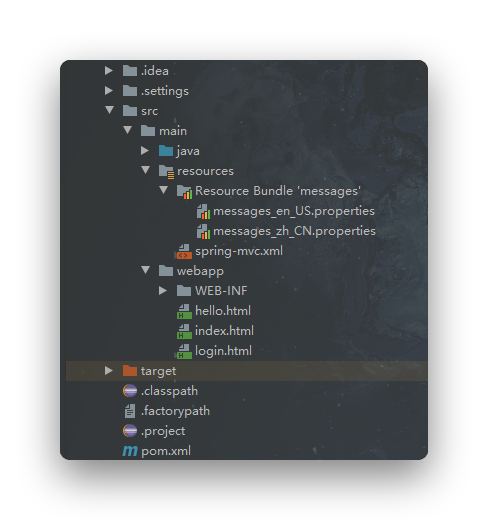
Task: Expand the WEB-INF folder arrow
Action: pos(162,290)
